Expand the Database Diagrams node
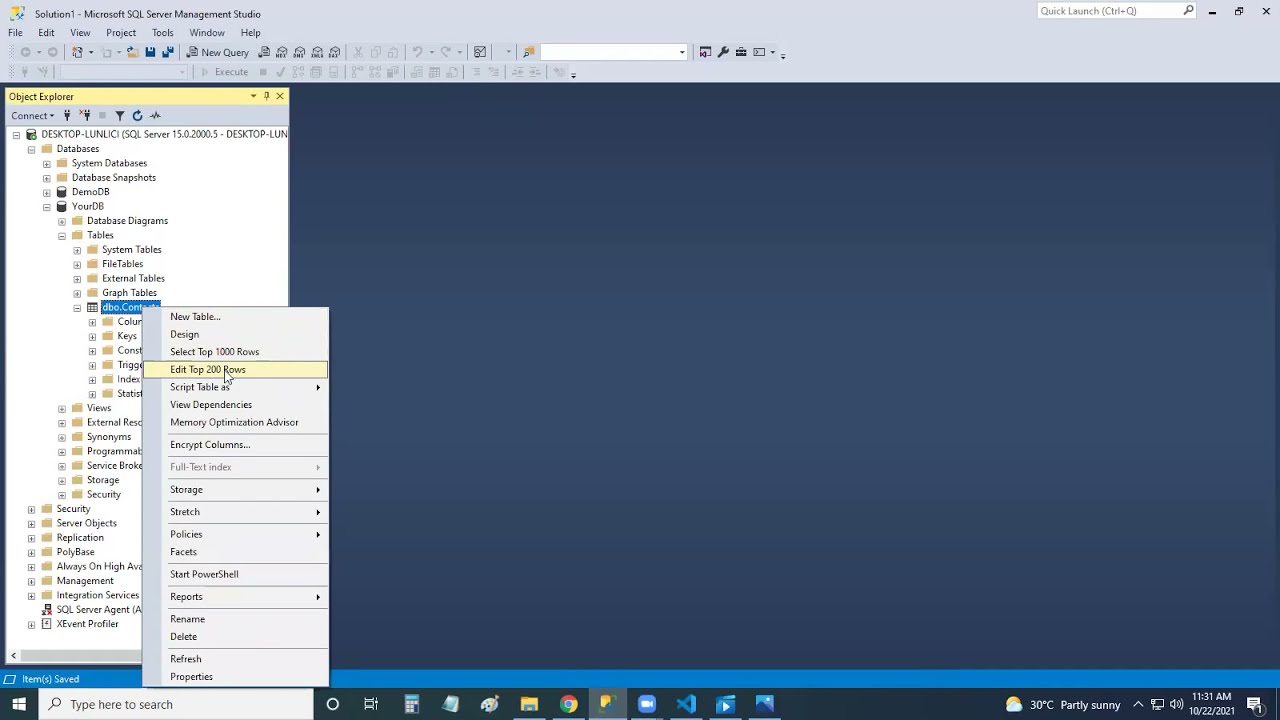1280x720 pixels. (x=62, y=221)
